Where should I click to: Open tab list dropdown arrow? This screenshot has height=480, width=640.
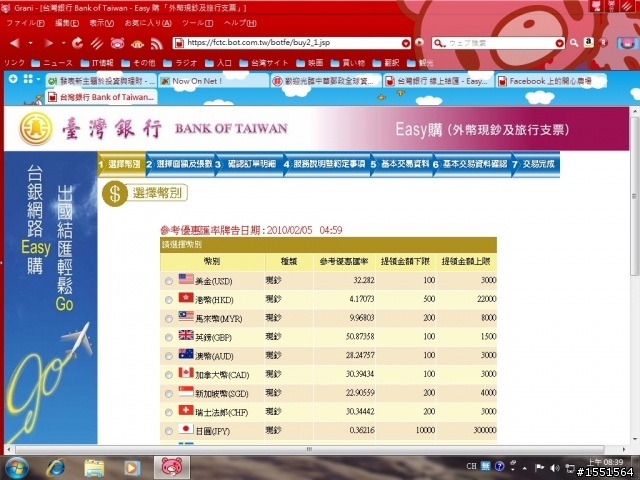click(x=38, y=79)
